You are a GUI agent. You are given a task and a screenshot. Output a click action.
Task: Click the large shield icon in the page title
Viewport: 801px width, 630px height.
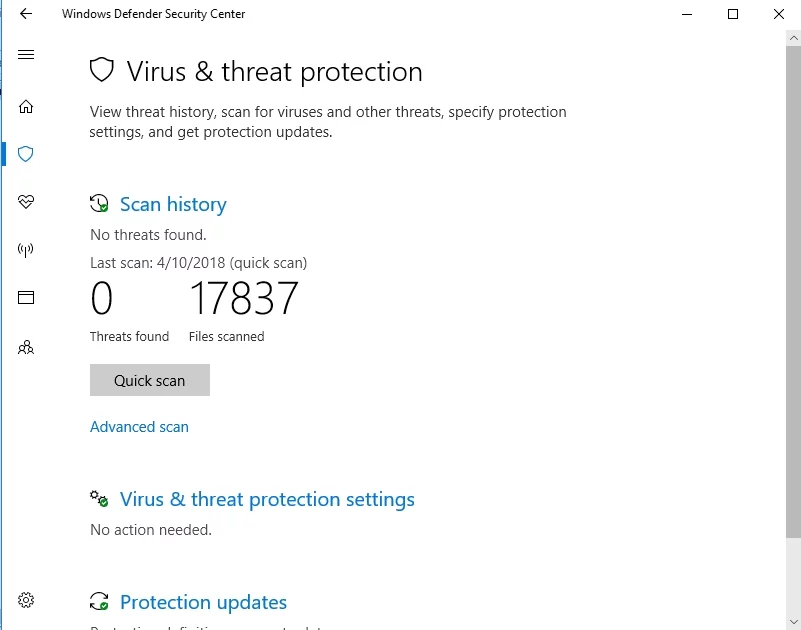point(102,71)
